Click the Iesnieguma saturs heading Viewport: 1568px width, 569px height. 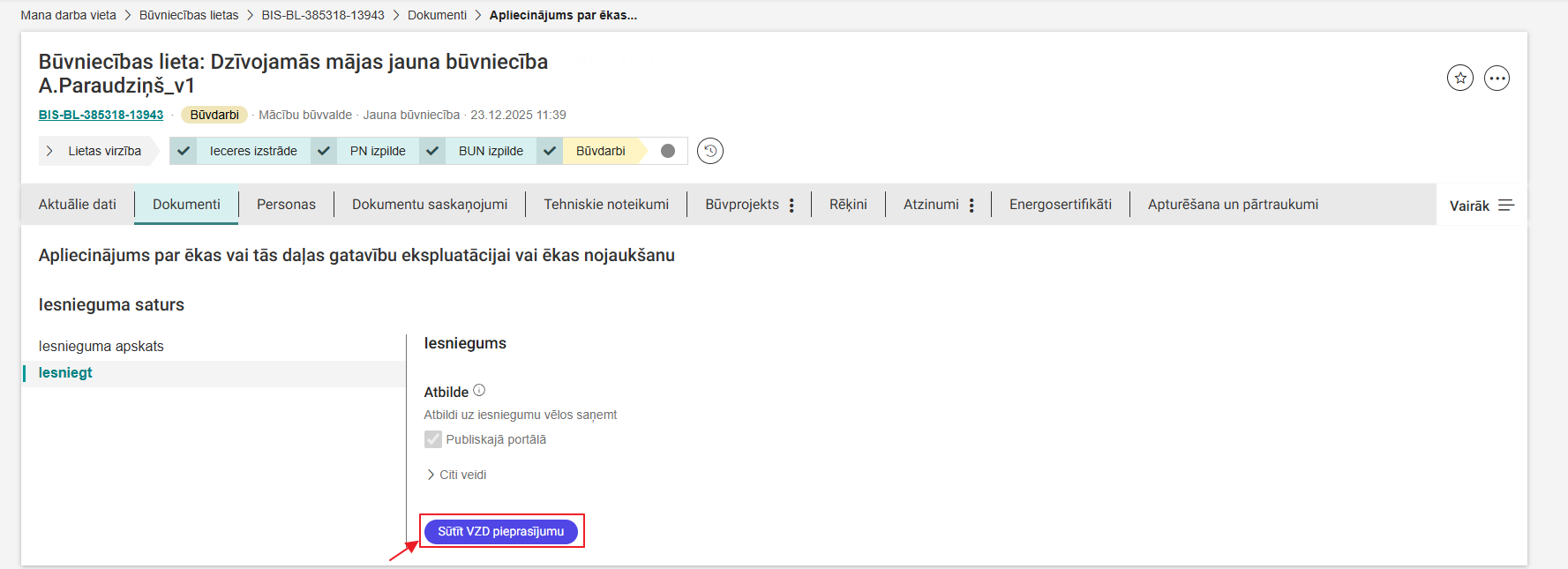tap(111, 304)
